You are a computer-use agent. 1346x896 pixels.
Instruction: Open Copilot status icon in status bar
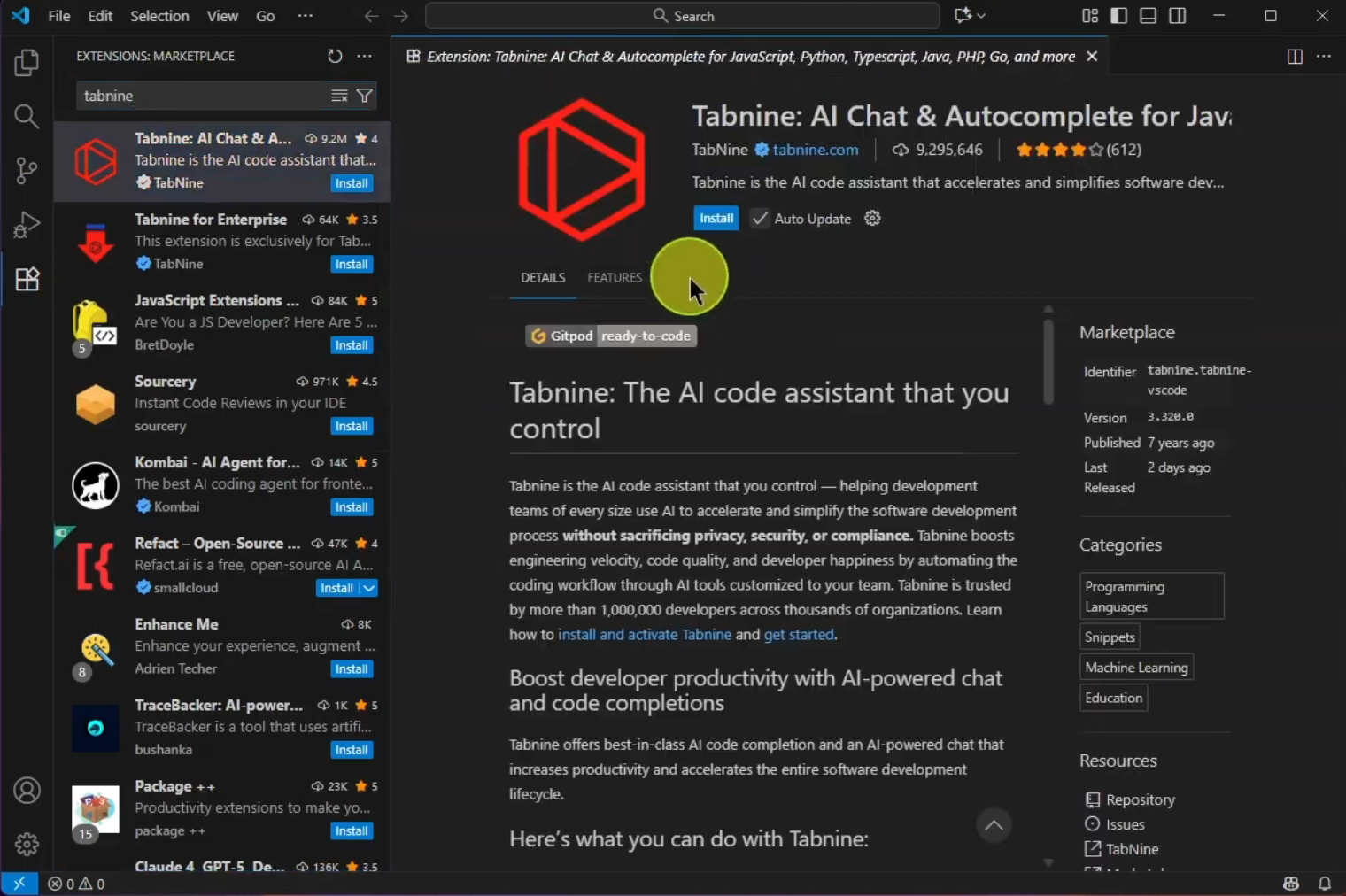point(1291,884)
